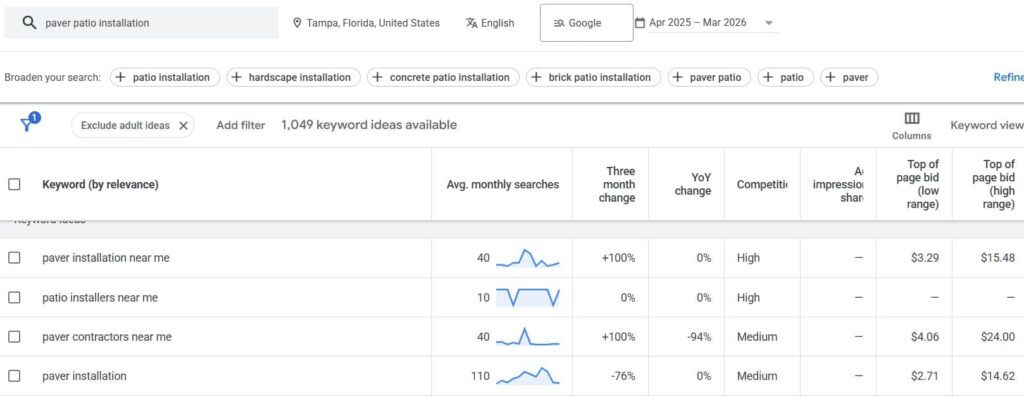1024x397 pixels.
Task: Remove the Exclude adult ideas filter
Action: point(184,125)
